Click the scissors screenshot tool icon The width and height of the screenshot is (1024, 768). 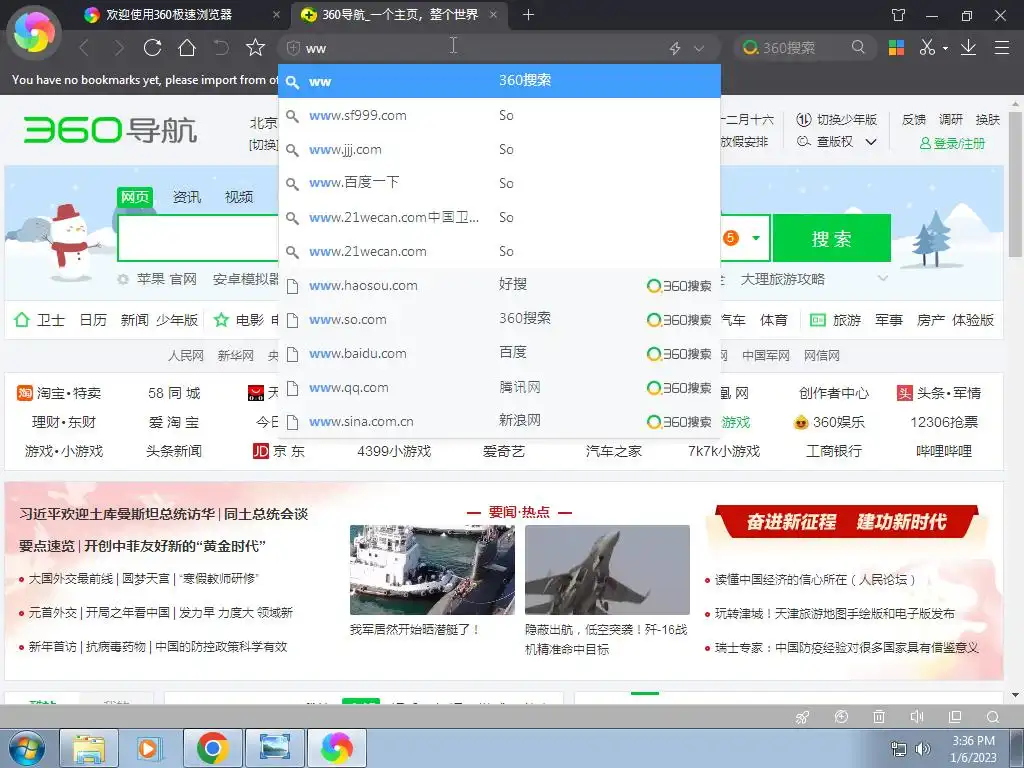[927, 47]
